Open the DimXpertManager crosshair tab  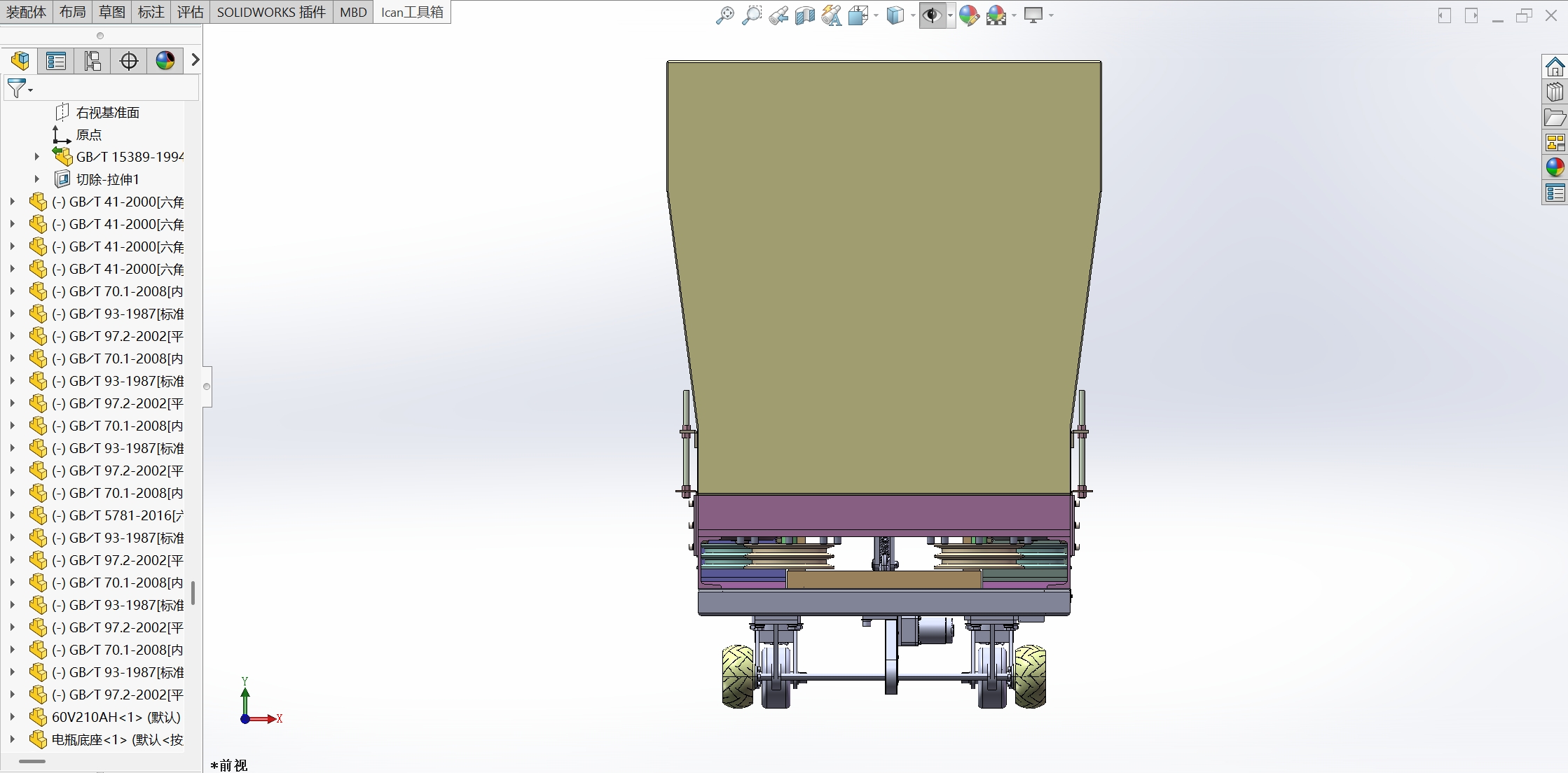pos(129,61)
